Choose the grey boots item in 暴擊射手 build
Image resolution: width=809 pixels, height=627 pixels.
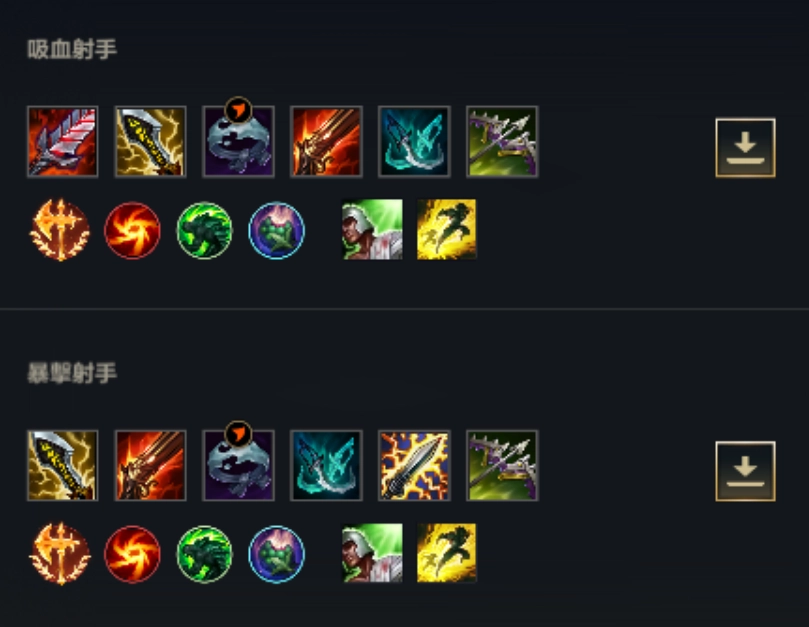(238, 465)
